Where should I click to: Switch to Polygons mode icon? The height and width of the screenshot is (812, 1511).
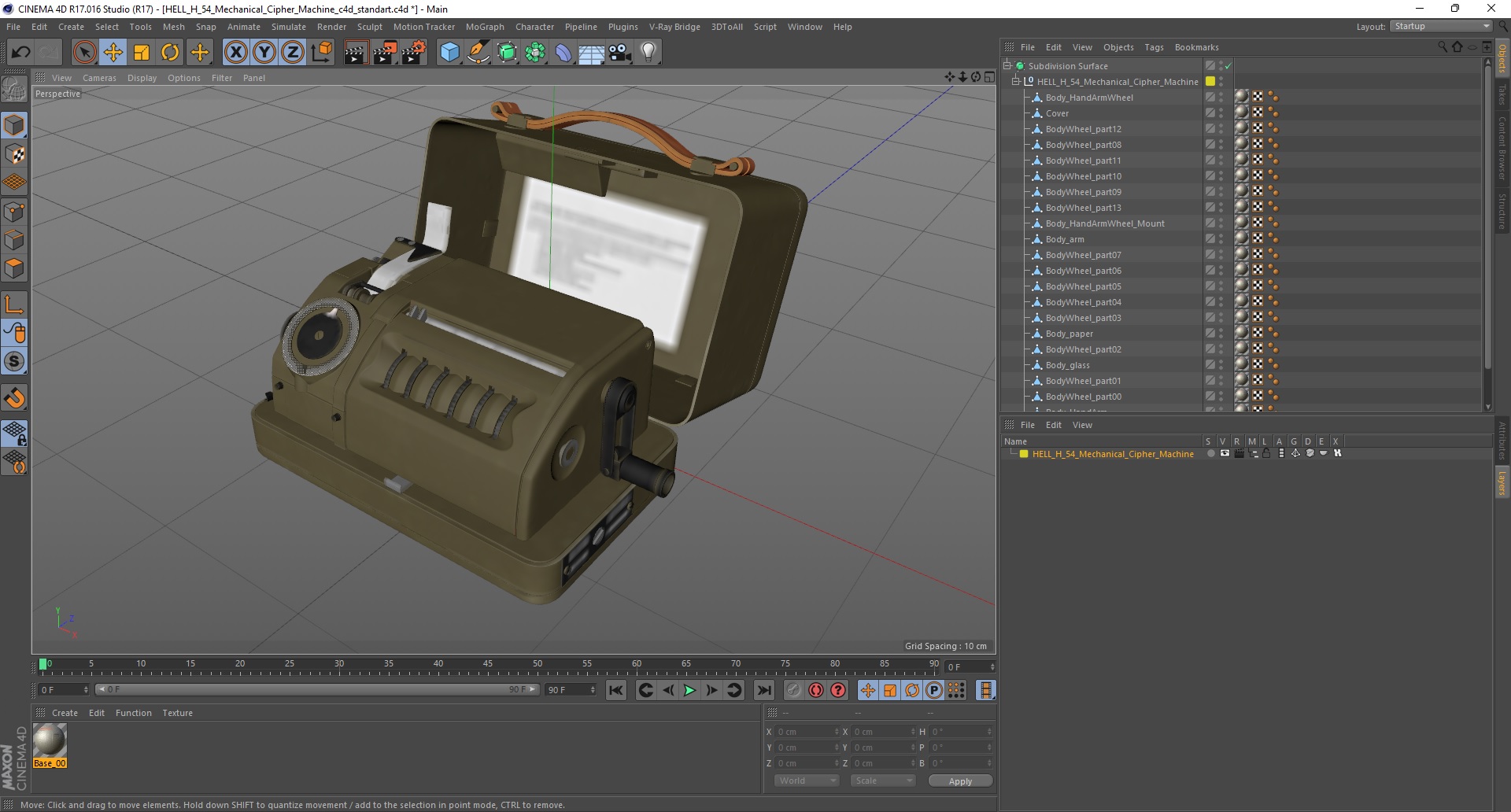14,269
